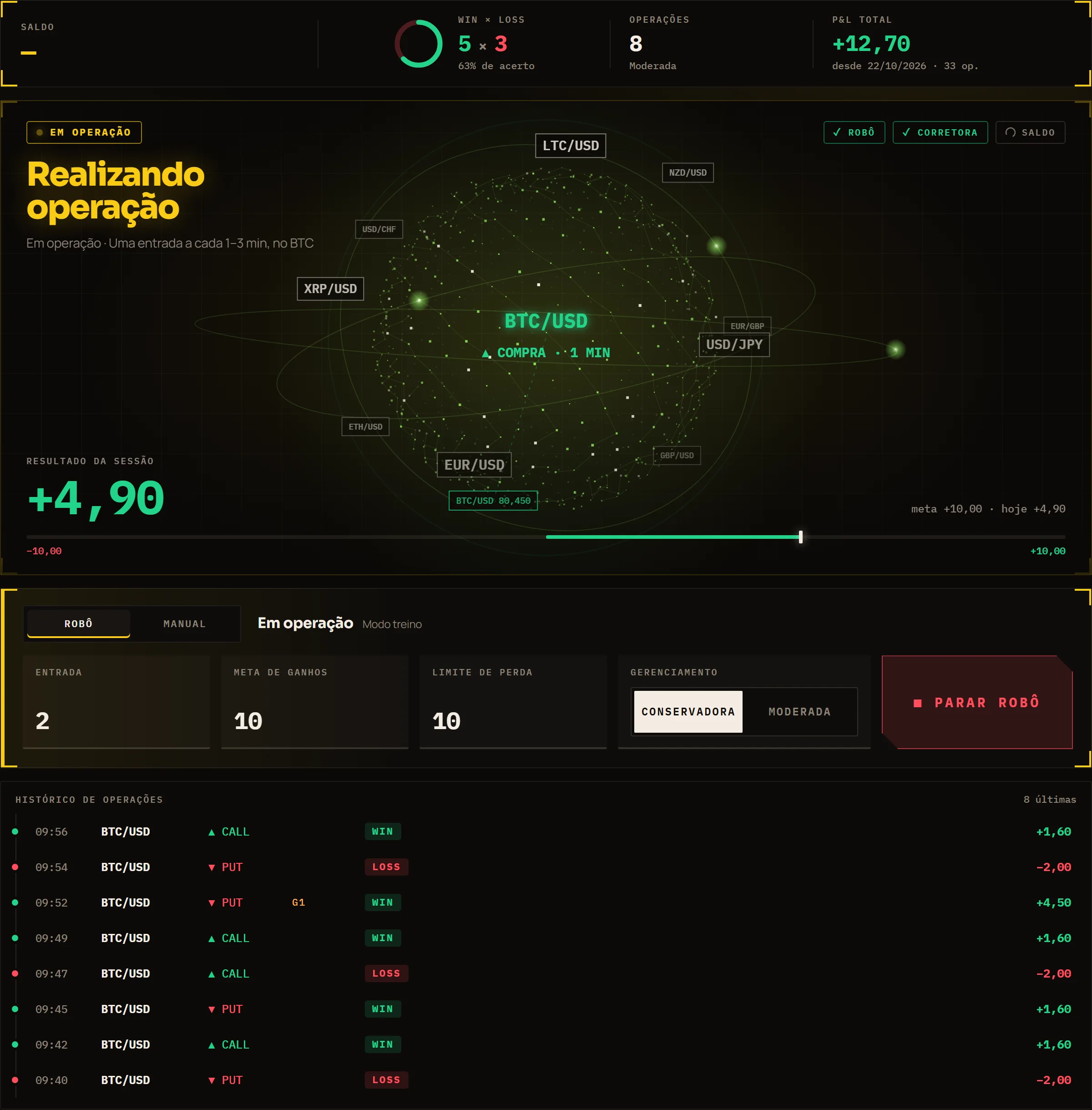Image resolution: width=1092 pixels, height=1110 pixels.
Task: Switch to the MANUAL tab
Action: [184, 623]
